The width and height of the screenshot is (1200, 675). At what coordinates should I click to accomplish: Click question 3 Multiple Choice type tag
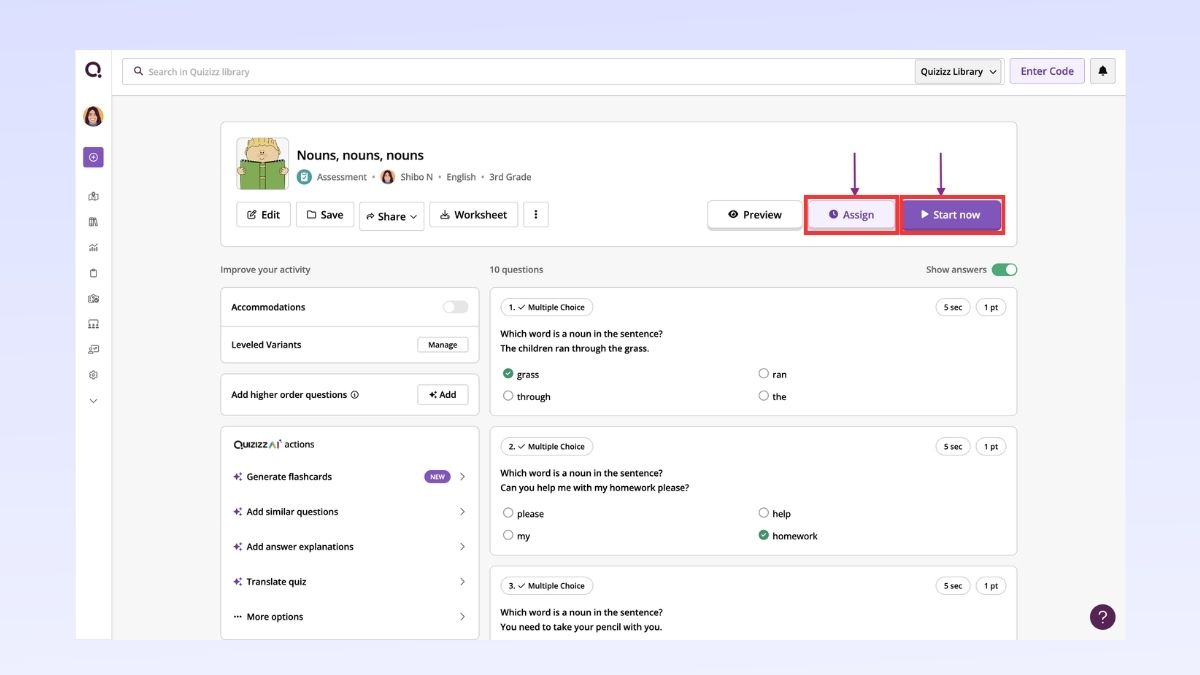(546, 586)
